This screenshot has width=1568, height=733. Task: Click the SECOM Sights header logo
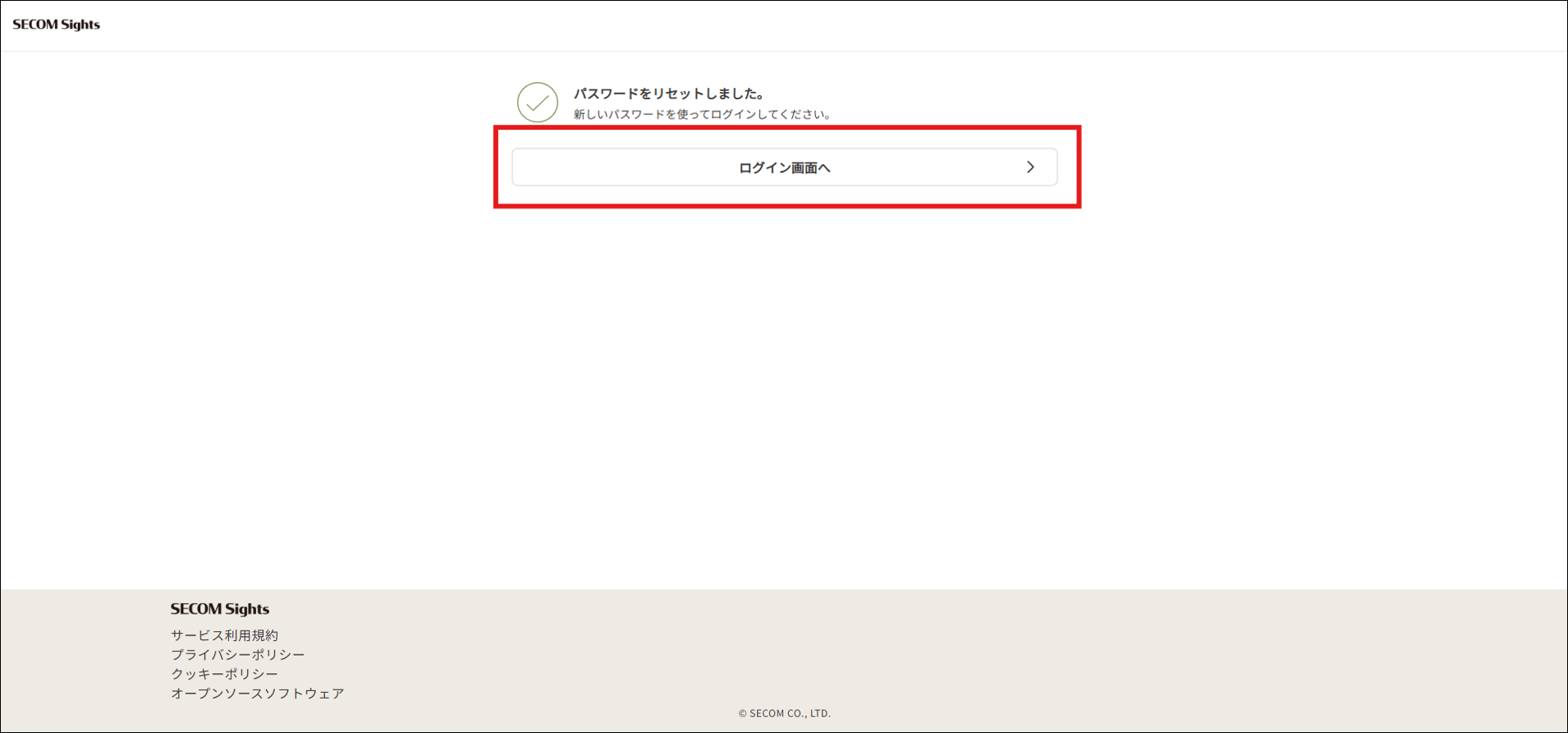[57, 25]
